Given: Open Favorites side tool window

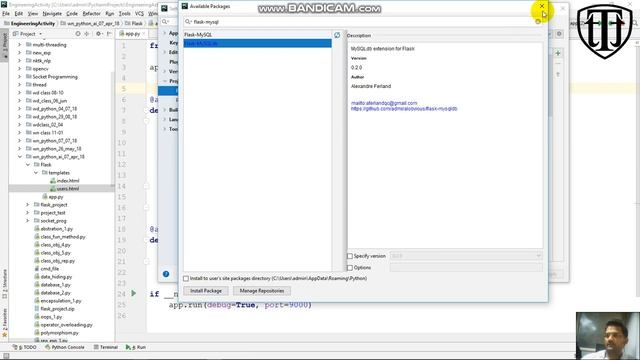Looking at the screenshot, I should tap(4, 322).
